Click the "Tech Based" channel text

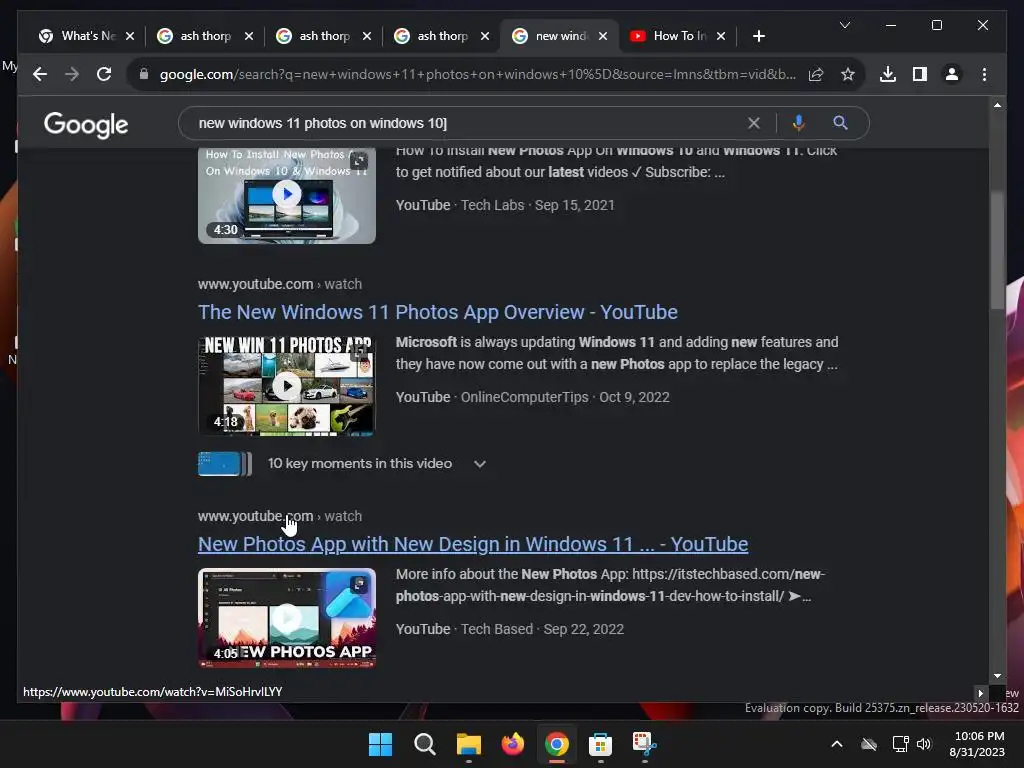(497, 629)
